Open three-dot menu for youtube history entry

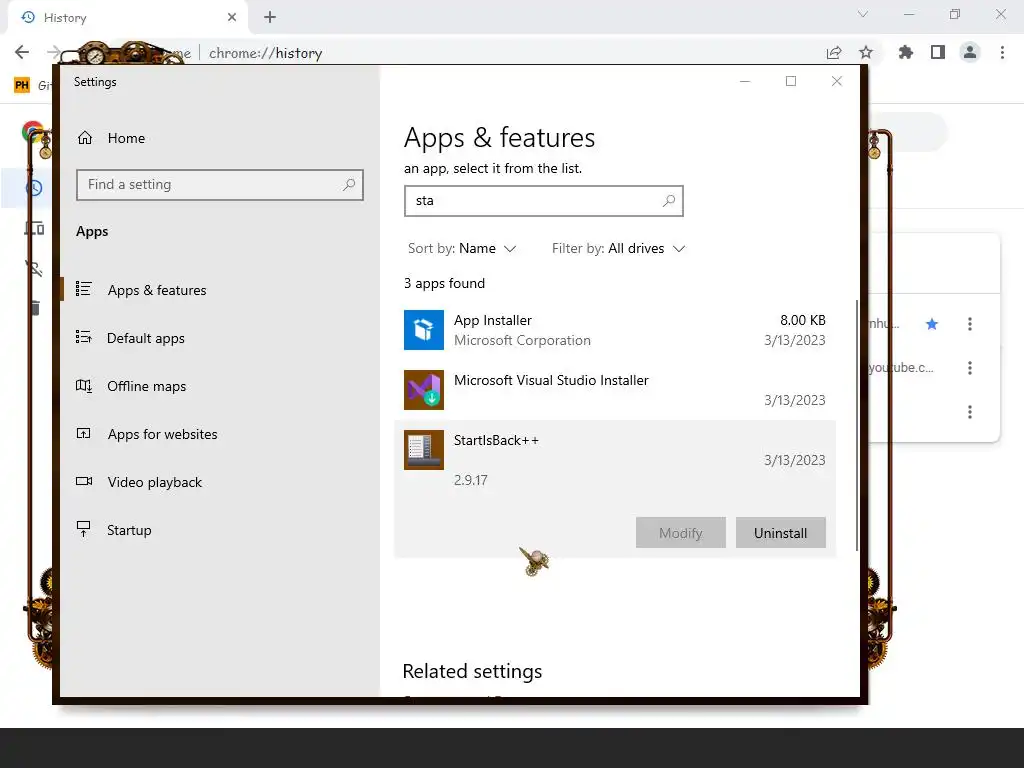click(970, 368)
